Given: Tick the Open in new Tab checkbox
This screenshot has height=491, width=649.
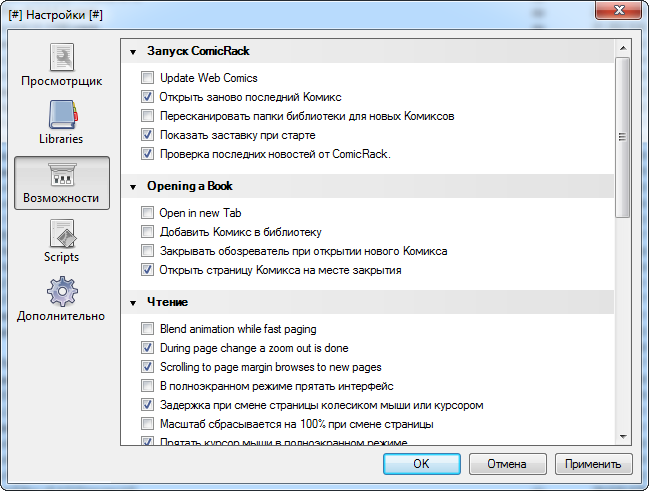Looking at the screenshot, I should pyautogui.click(x=148, y=213).
